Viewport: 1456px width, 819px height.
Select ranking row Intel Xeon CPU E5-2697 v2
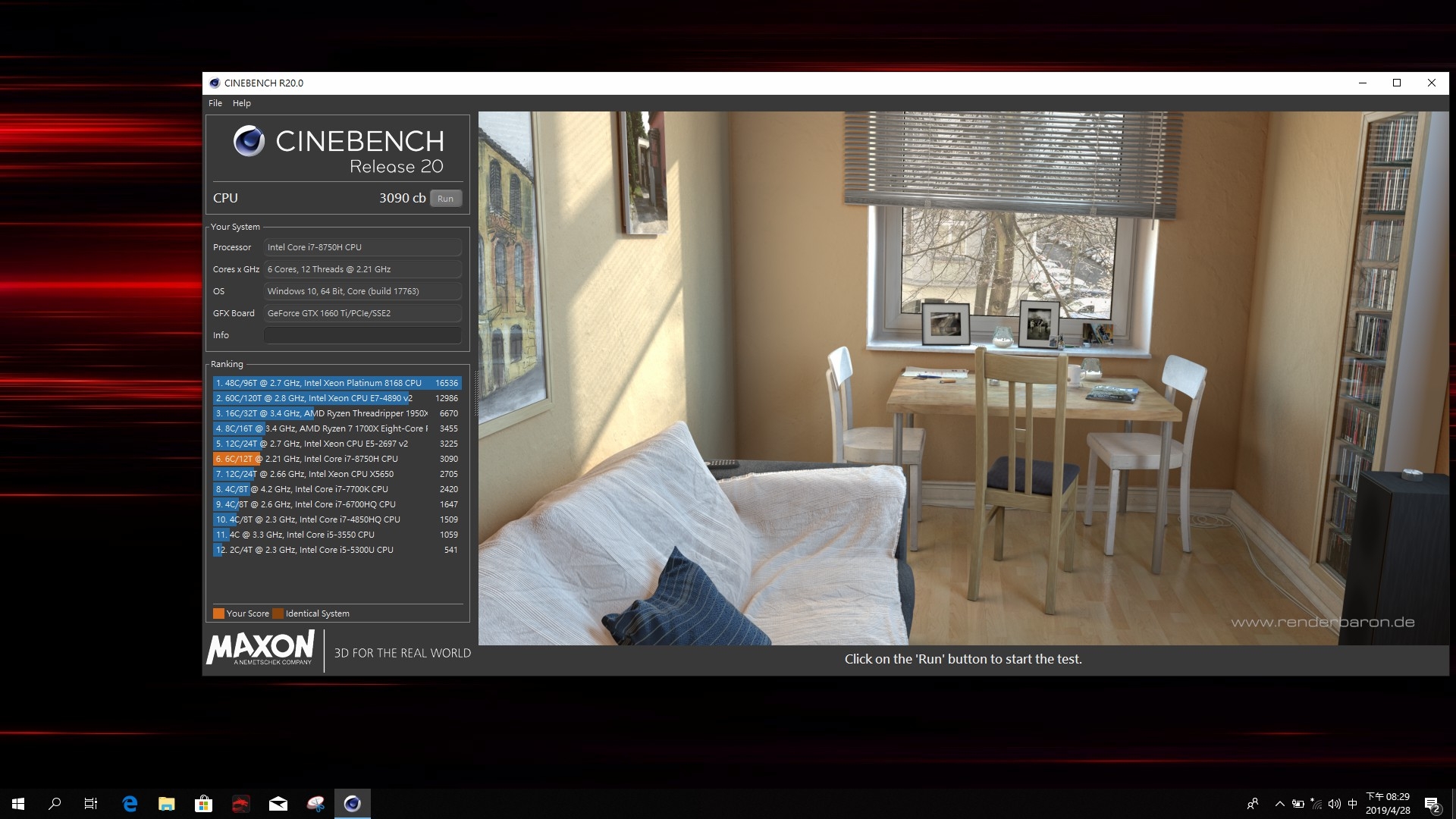click(x=337, y=444)
